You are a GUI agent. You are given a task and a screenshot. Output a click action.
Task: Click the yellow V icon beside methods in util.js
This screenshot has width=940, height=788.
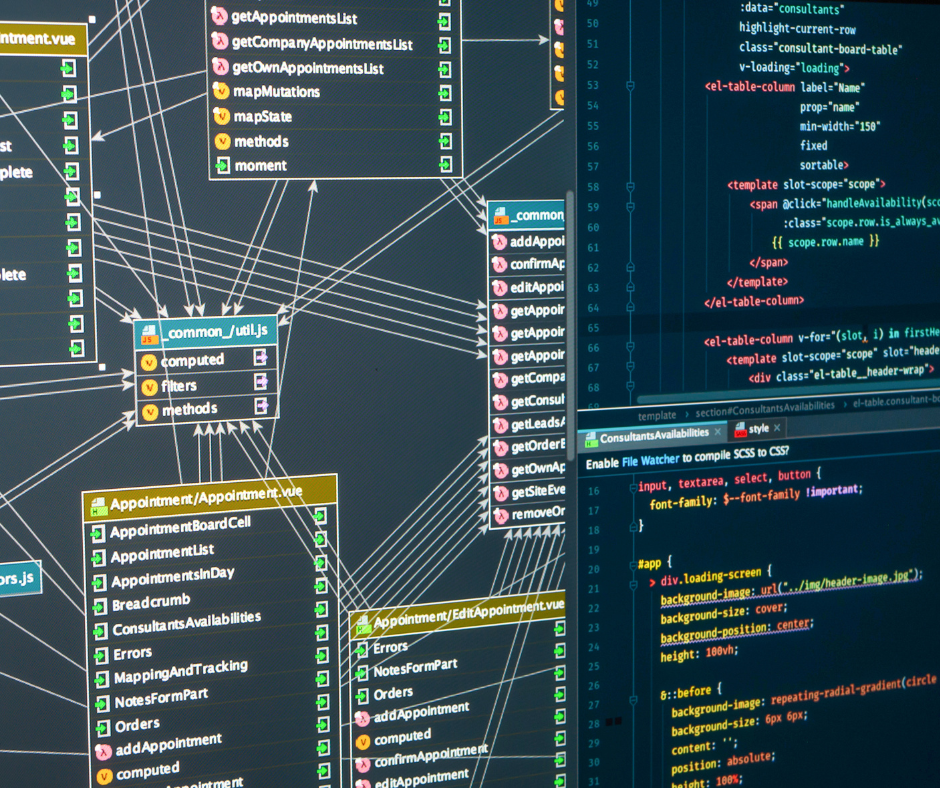tap(149, 411)
